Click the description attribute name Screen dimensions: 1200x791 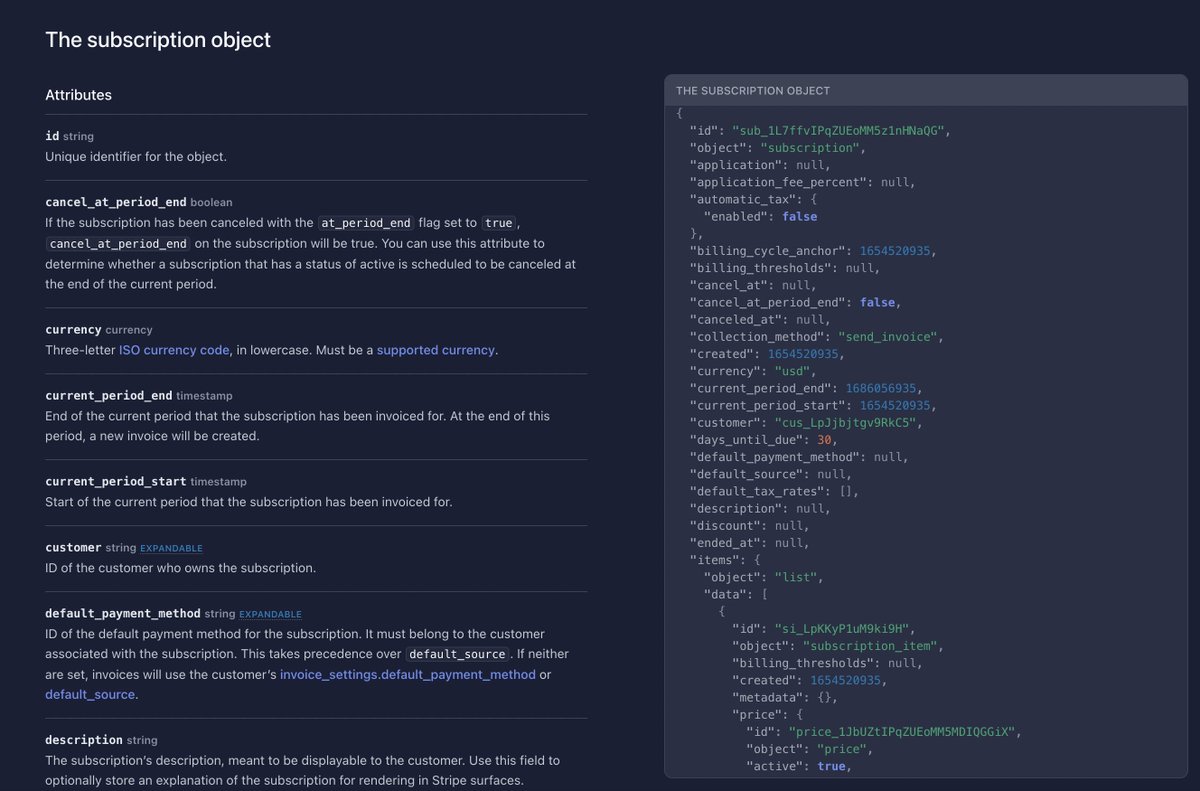pos(84,739)
